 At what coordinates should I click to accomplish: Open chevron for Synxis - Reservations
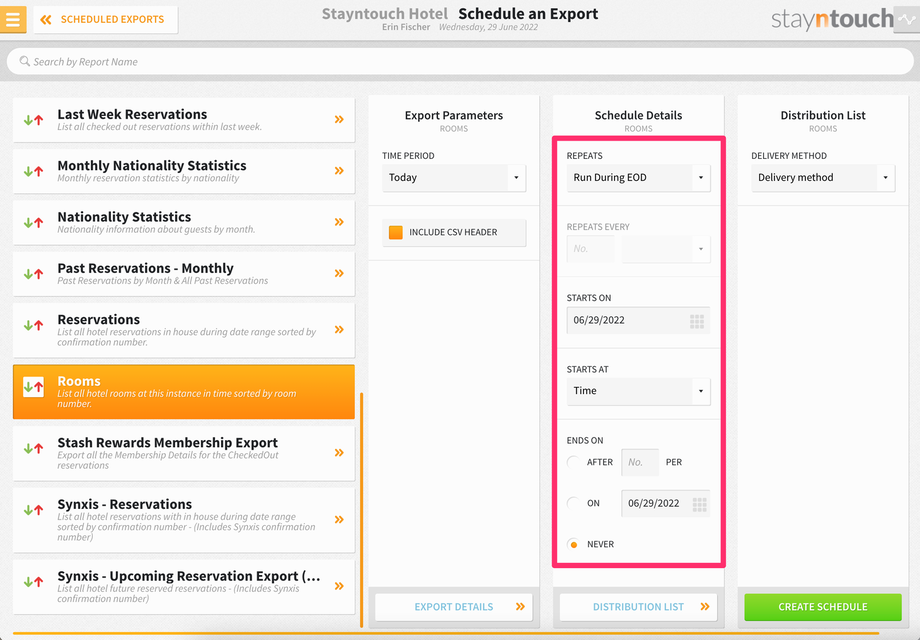click(x=339, y=520)
